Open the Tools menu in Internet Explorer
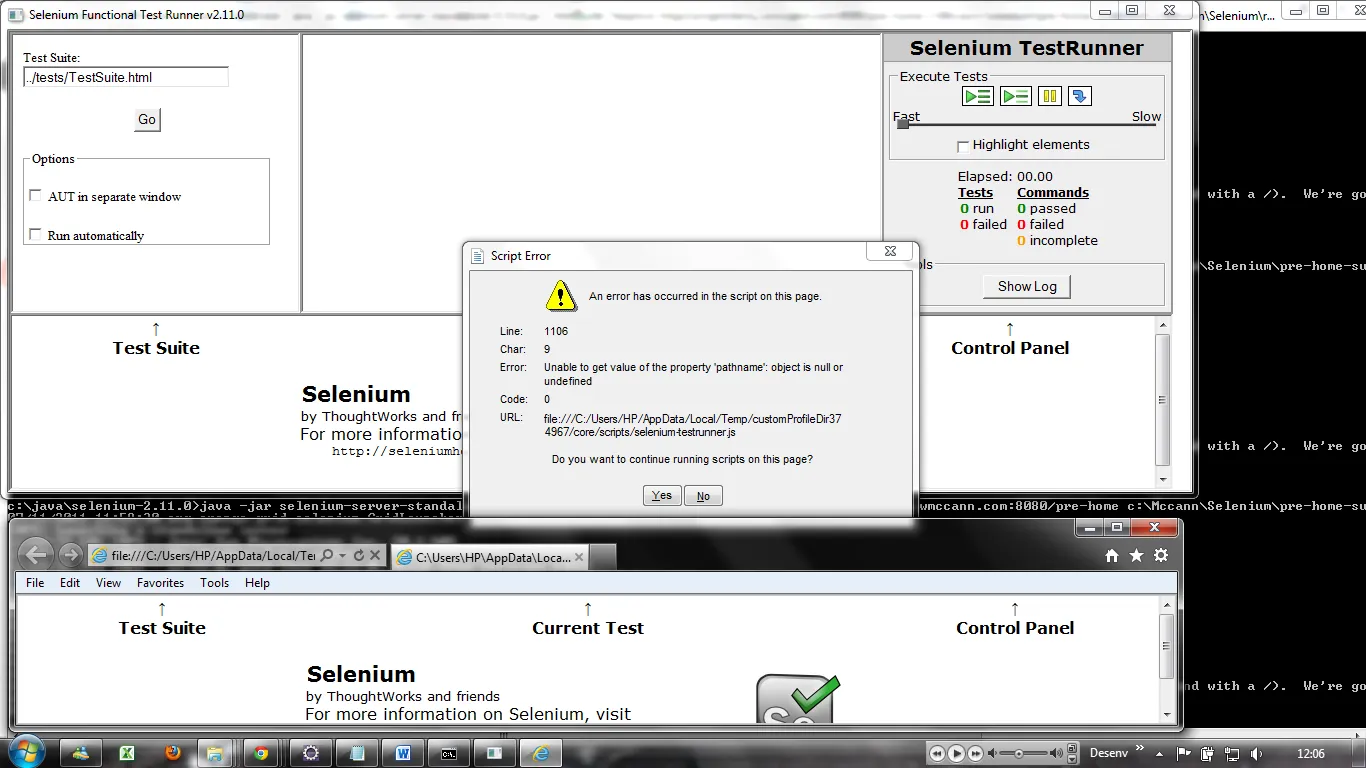Image resolution: width=1366 pixels, height=768 pixels. [x=214, y=583]
